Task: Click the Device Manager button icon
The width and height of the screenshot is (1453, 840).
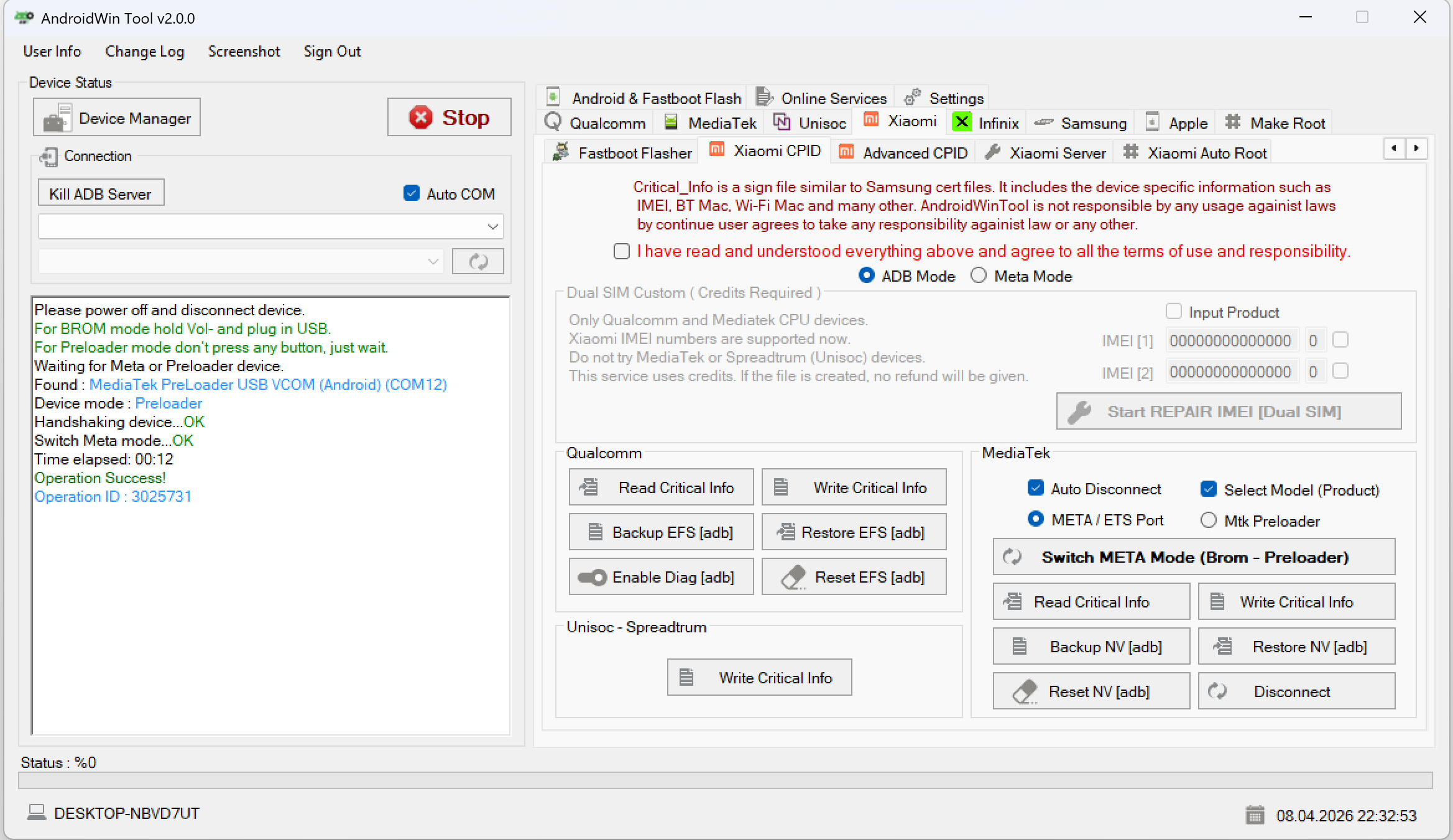Action: (55, 118)
